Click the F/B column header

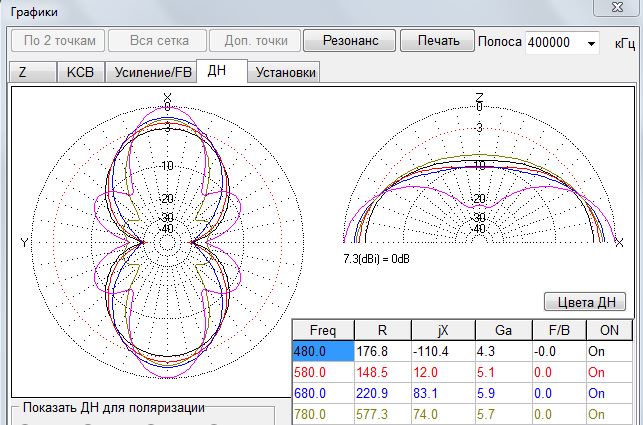pos(557,330)
